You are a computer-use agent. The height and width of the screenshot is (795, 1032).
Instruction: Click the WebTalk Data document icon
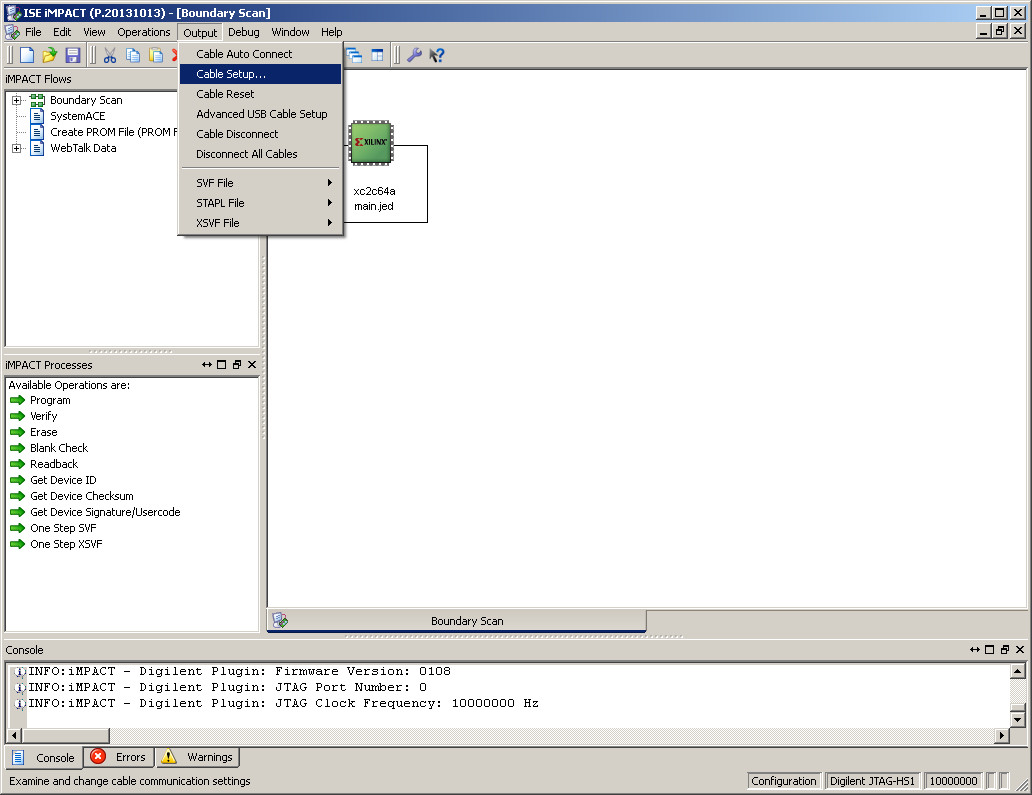pyautogui.click(x=38, y=148)
